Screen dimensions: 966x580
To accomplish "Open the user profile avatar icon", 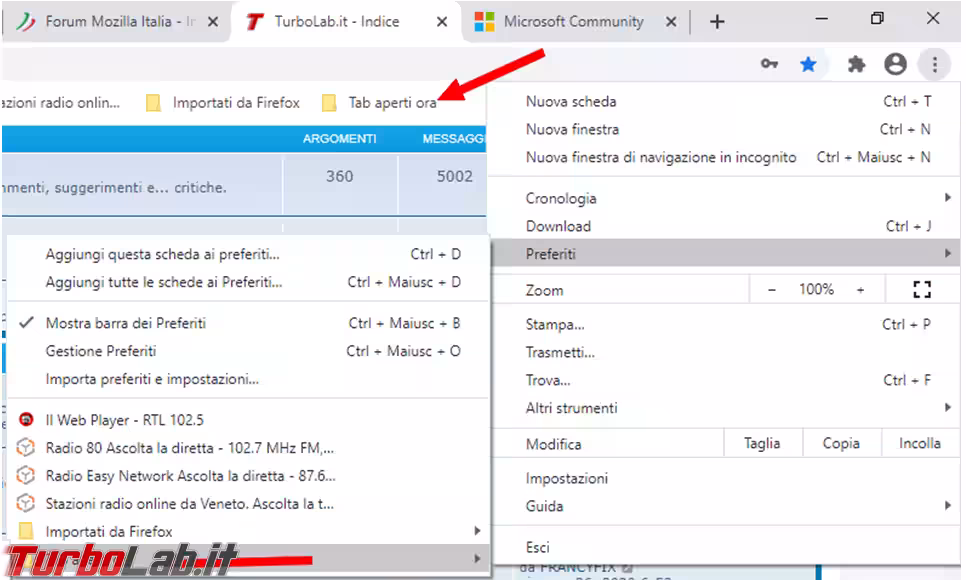I will (895, 64).
